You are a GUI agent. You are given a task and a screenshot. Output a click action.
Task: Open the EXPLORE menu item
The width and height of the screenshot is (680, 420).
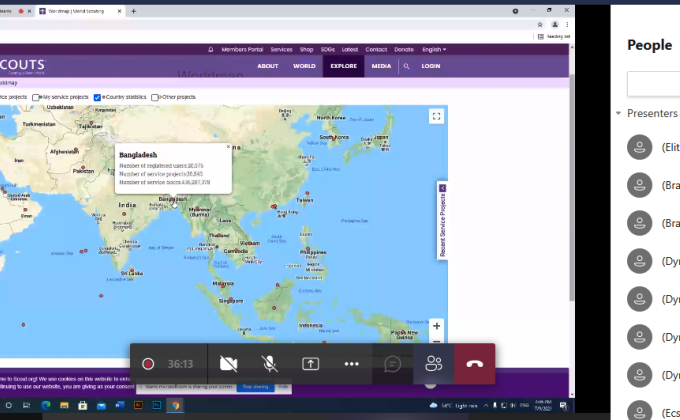343,66
